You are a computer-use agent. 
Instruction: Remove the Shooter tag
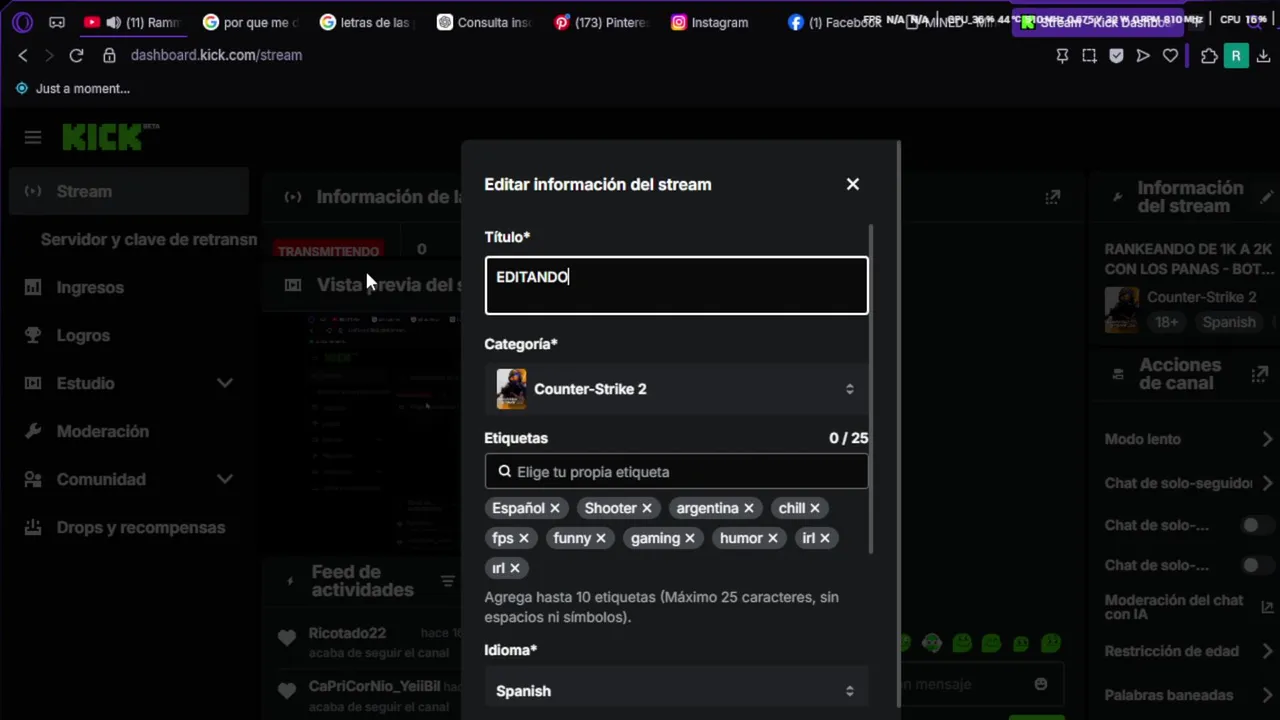coord(646,508)
